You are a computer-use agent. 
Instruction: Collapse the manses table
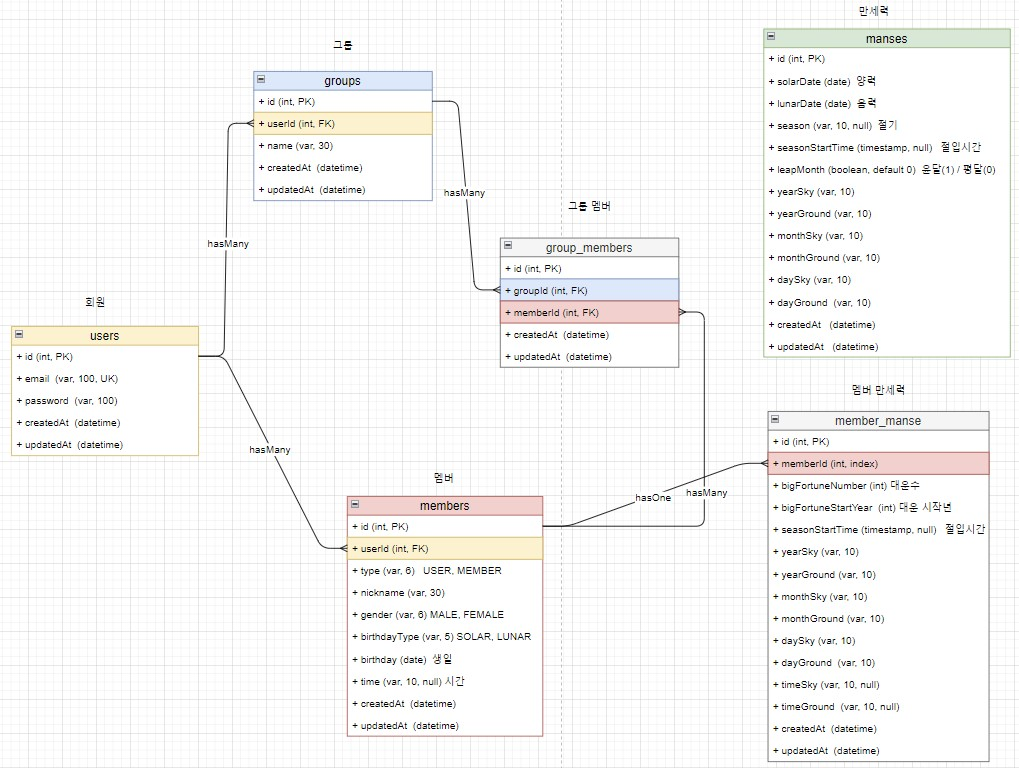click(x=771, y=36)
